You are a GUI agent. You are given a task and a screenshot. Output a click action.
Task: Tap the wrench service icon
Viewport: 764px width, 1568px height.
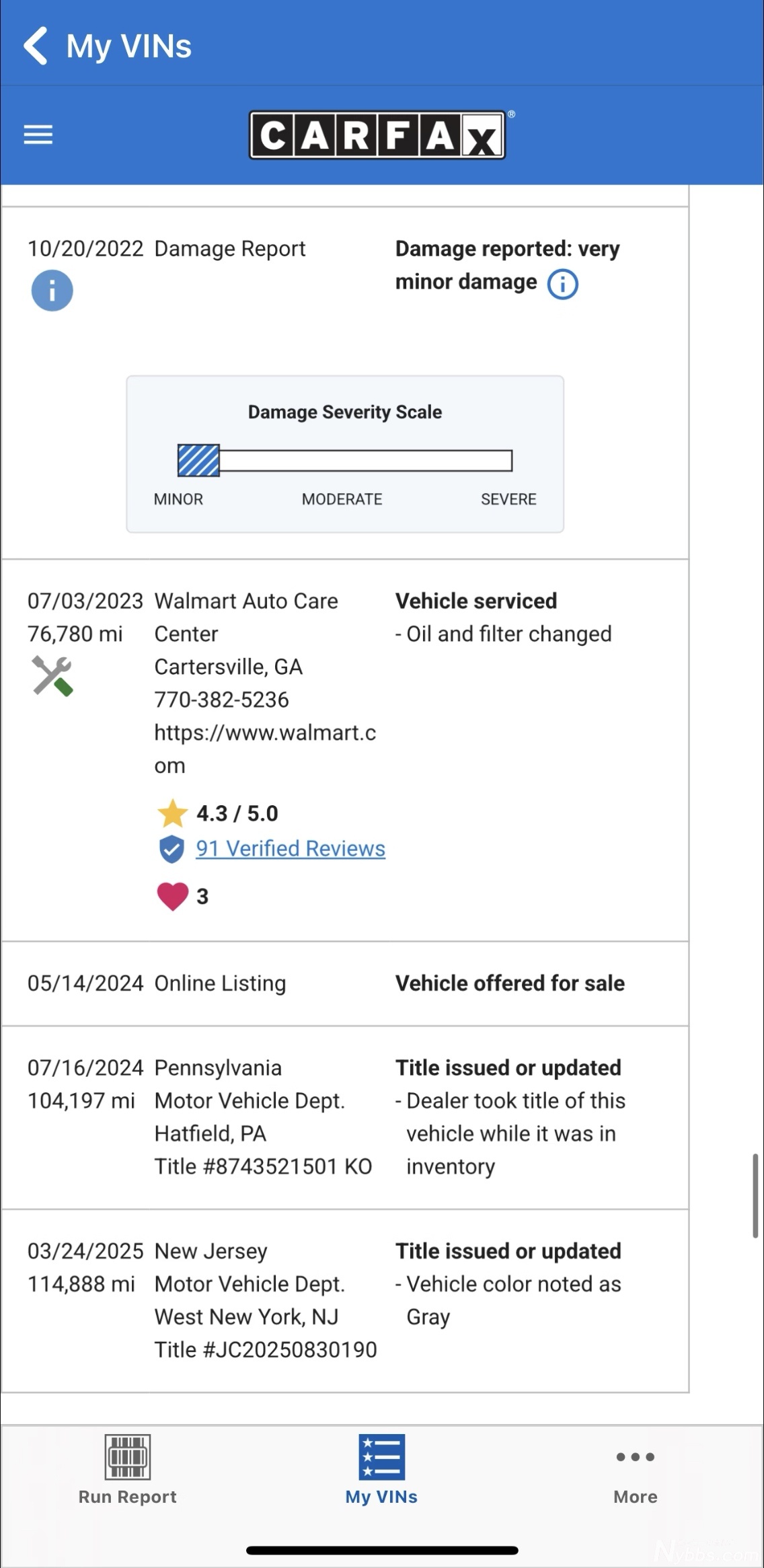52,675
